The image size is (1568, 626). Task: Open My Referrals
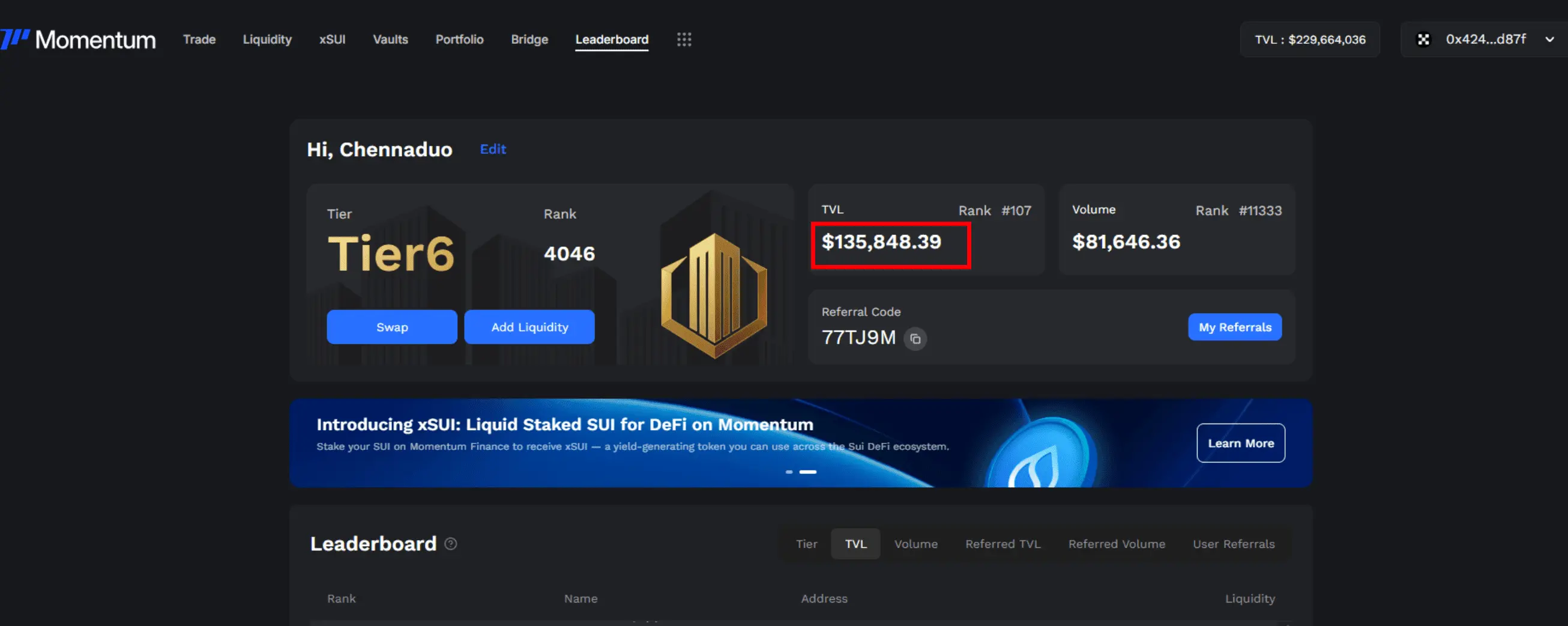pyautogui.click(x=1235, y=327)
